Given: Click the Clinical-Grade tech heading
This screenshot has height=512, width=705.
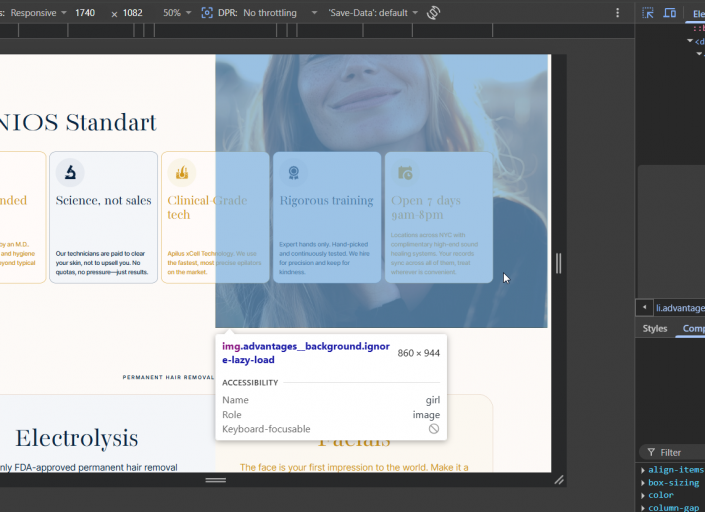Looking at the screenshot, I should click(207, 207).
